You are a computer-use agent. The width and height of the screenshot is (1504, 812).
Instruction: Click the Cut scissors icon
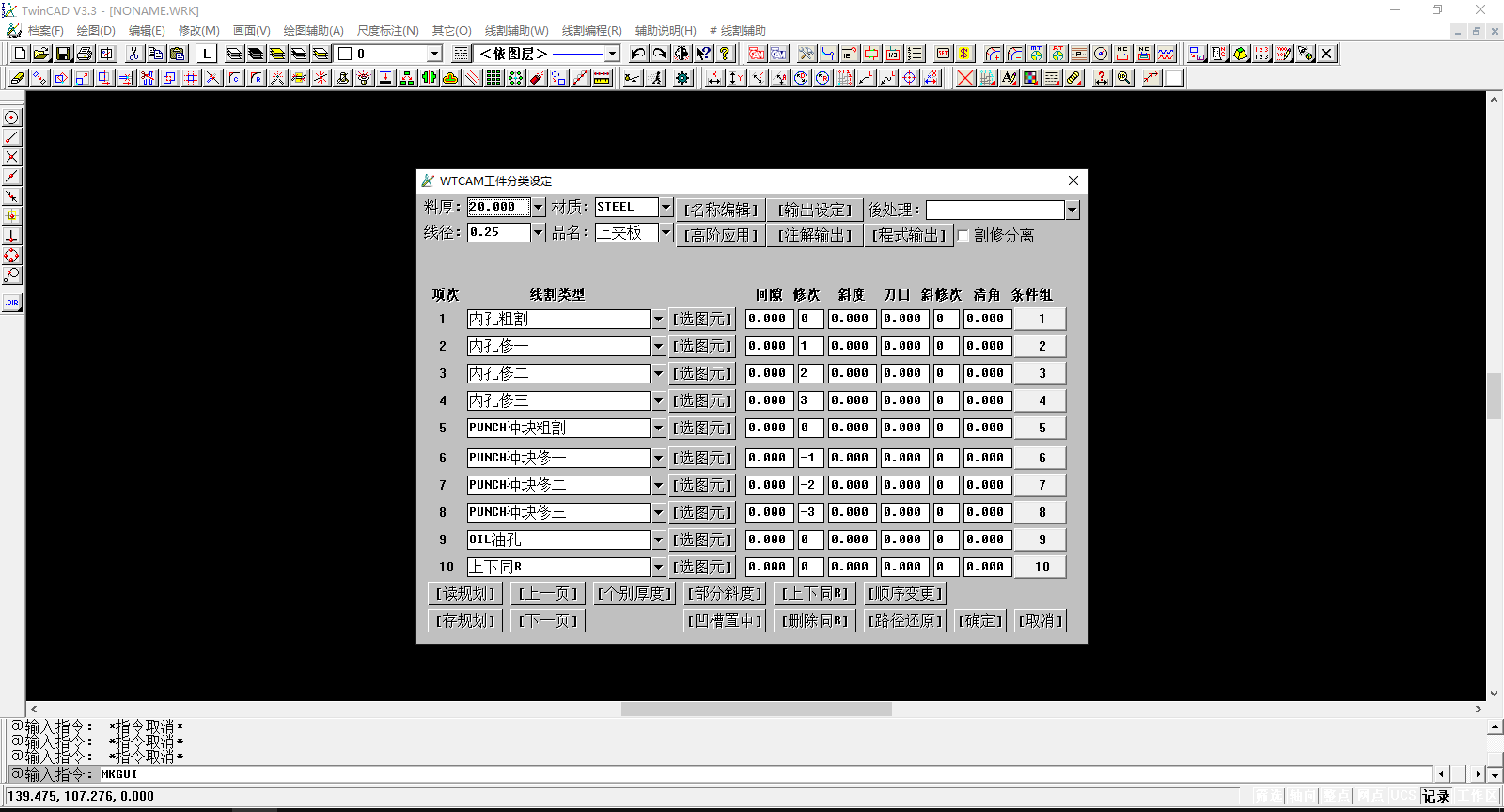click(133, 54)
